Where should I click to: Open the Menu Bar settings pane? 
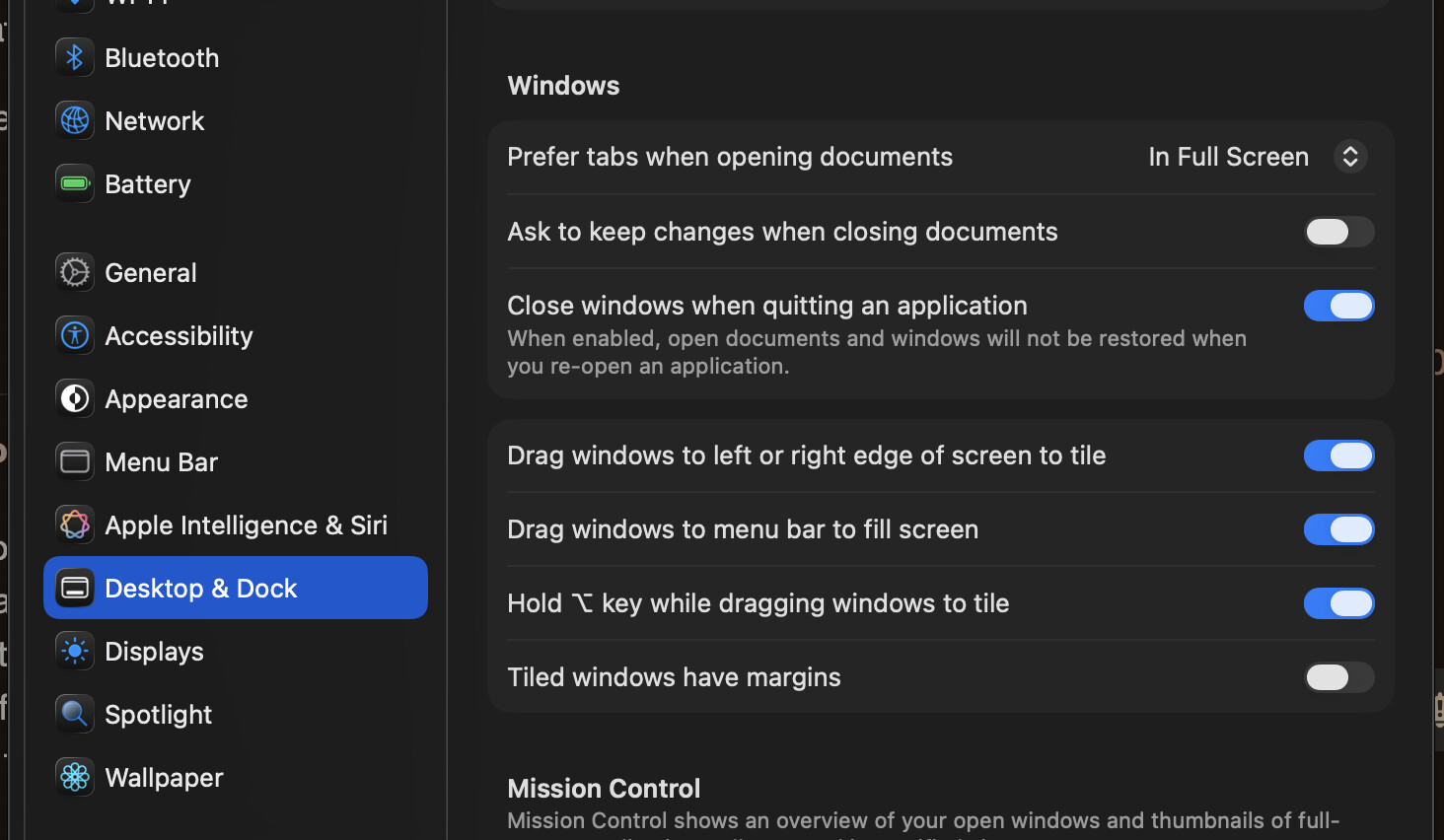click(161, 462)
